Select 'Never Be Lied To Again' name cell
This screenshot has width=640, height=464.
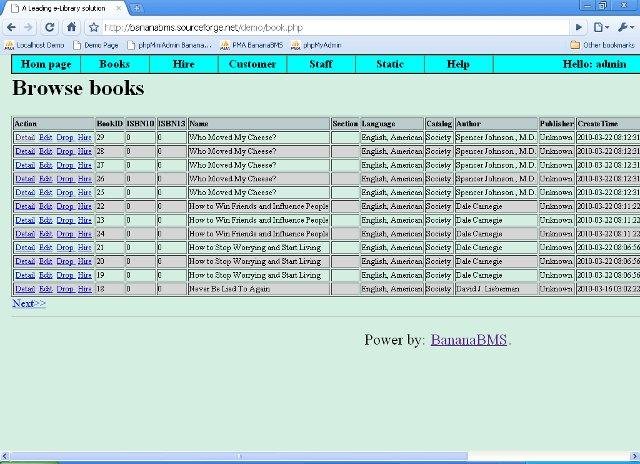259,289
